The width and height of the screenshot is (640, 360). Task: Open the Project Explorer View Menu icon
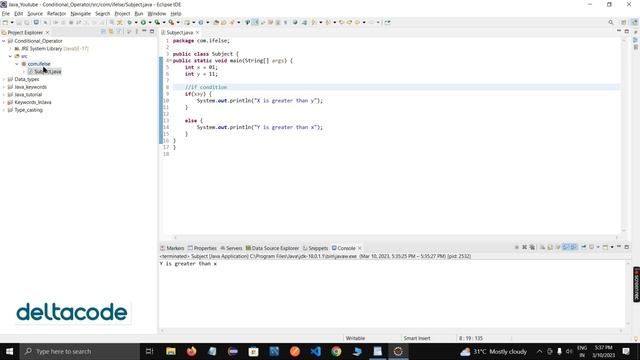[x=136, y=32]
